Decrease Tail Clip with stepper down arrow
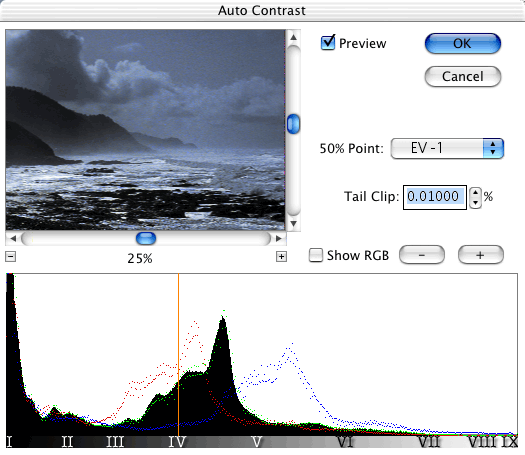 click(x=475, y=203)
